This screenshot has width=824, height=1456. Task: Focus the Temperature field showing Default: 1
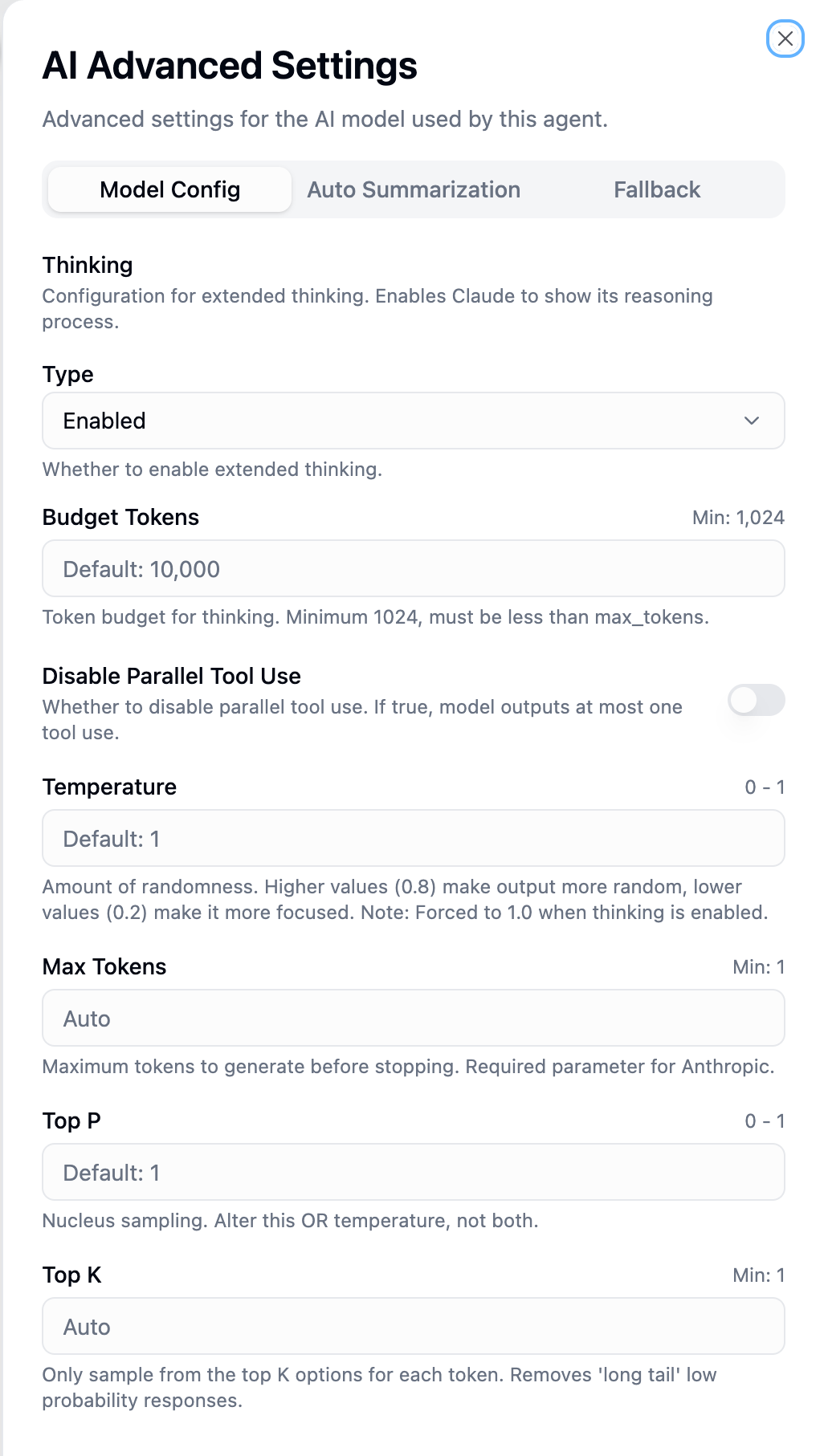(413, 837)
